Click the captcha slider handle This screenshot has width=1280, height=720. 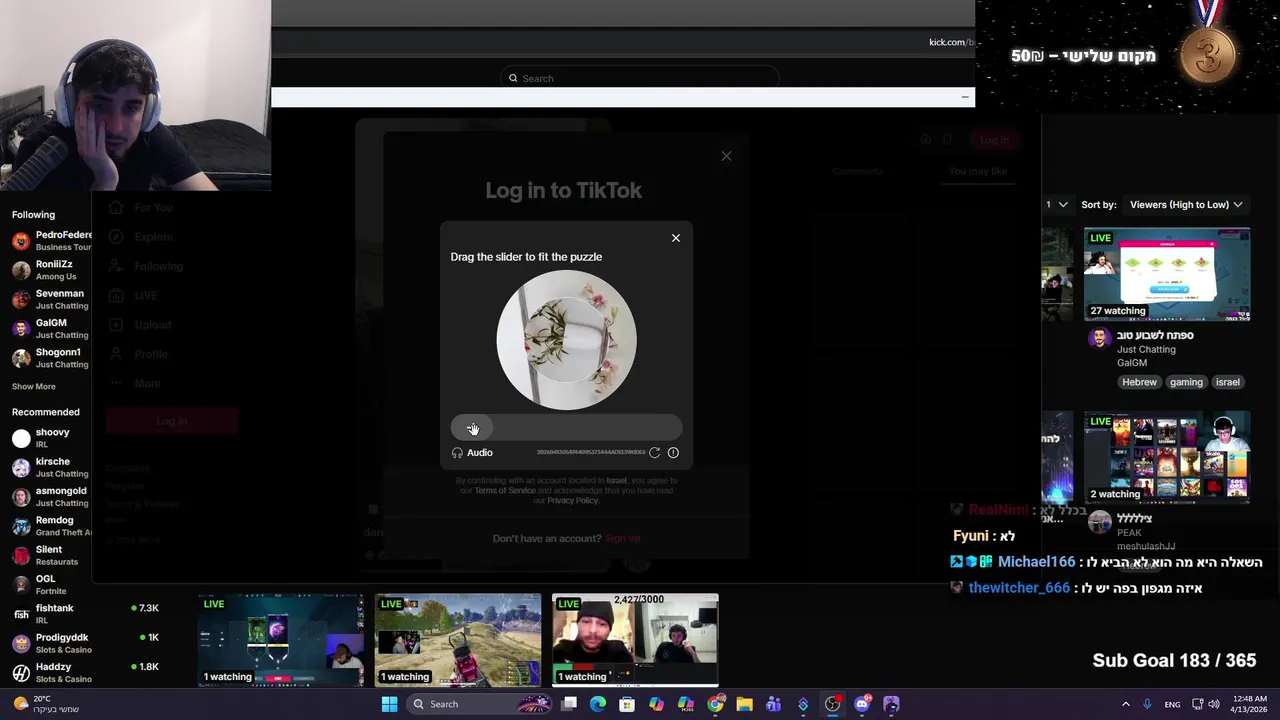(x=472, y=428)
